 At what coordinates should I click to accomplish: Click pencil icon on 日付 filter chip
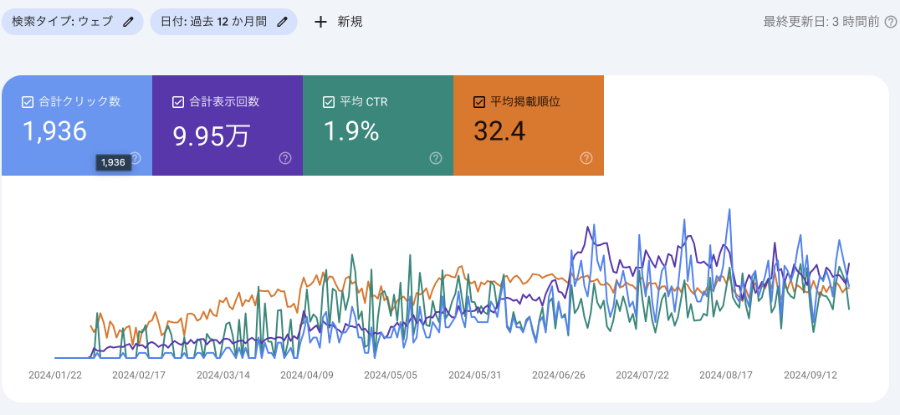point(283,21)
